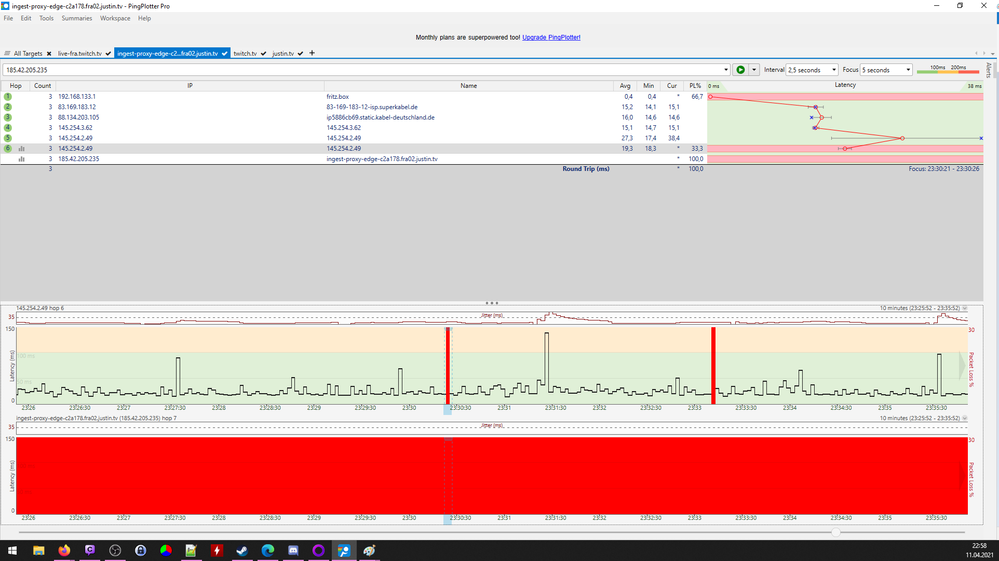This screenshot has width=999, height=561.
Task: Open Steam from the taskbar
Action: 242,550
